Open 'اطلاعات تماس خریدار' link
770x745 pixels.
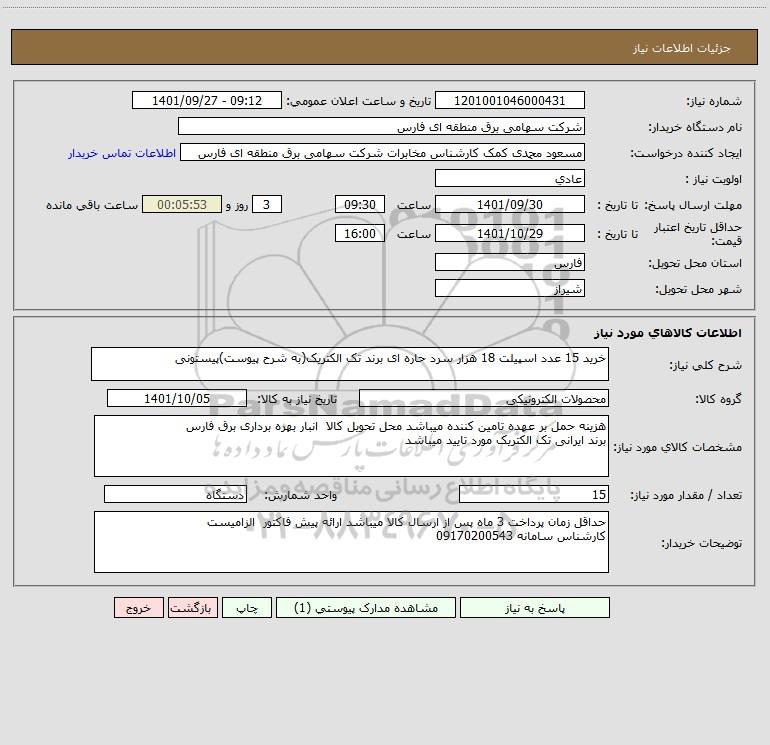click(x=122, y=153)
